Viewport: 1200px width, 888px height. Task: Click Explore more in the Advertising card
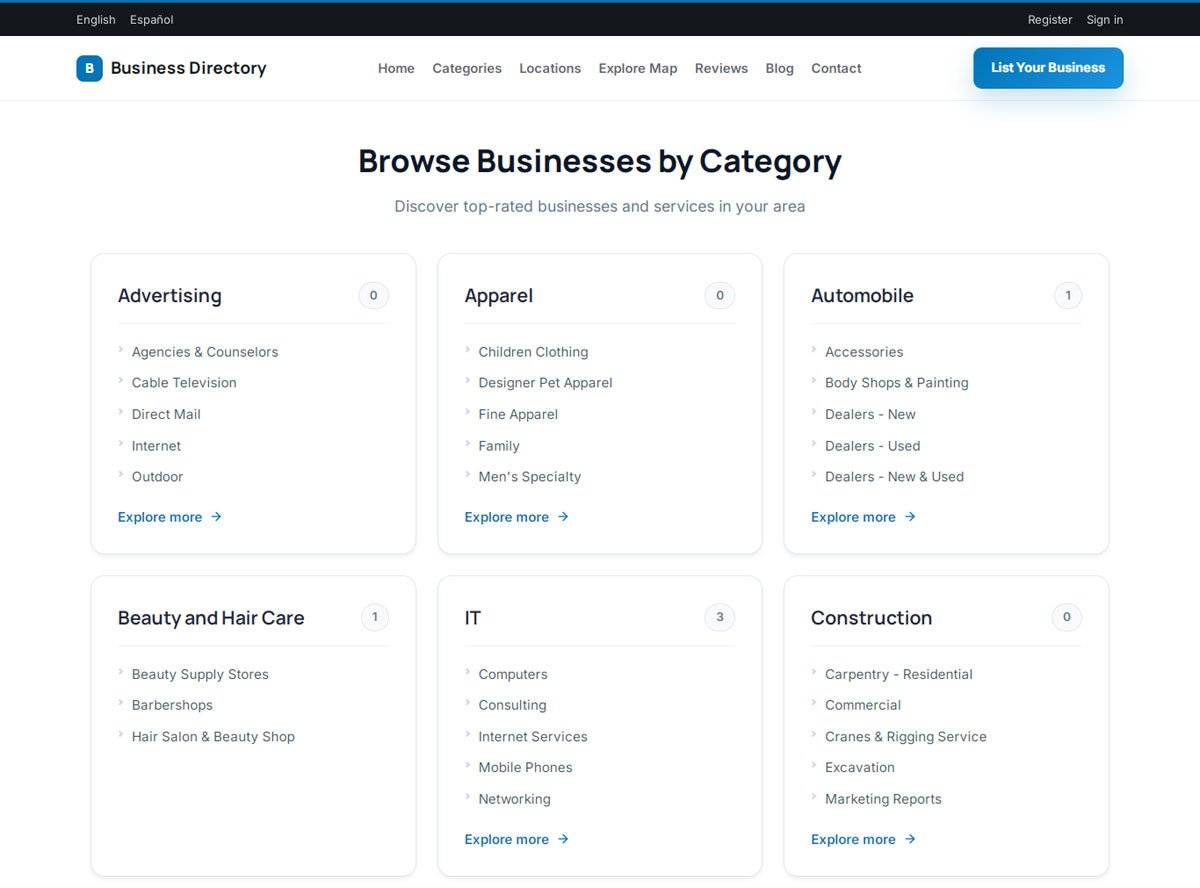click(x=170, y=517)
